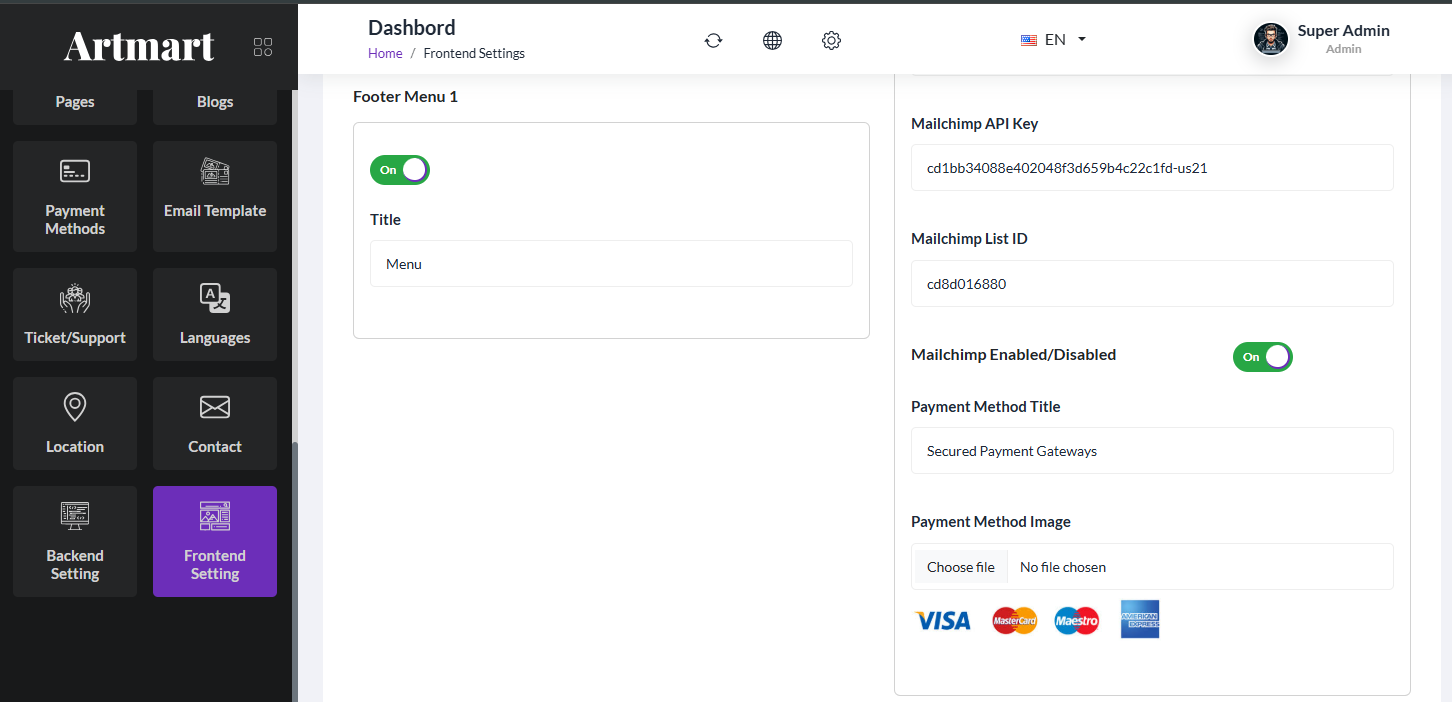The image size is (1452, 702).
Task: Open settings gear icon in header
Action: coord(831,40)
